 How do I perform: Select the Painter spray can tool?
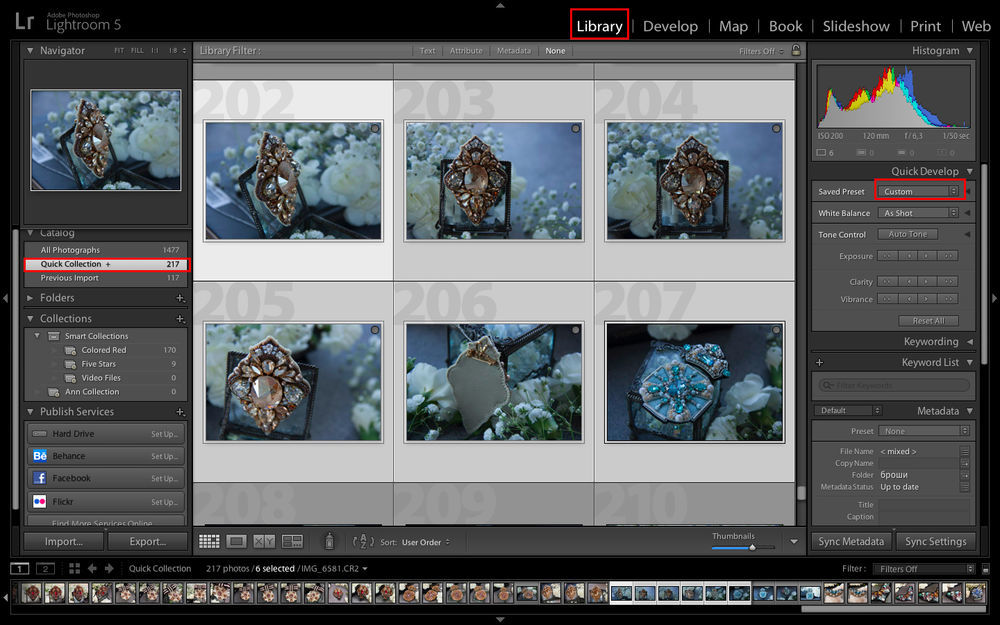coord(329,541)
